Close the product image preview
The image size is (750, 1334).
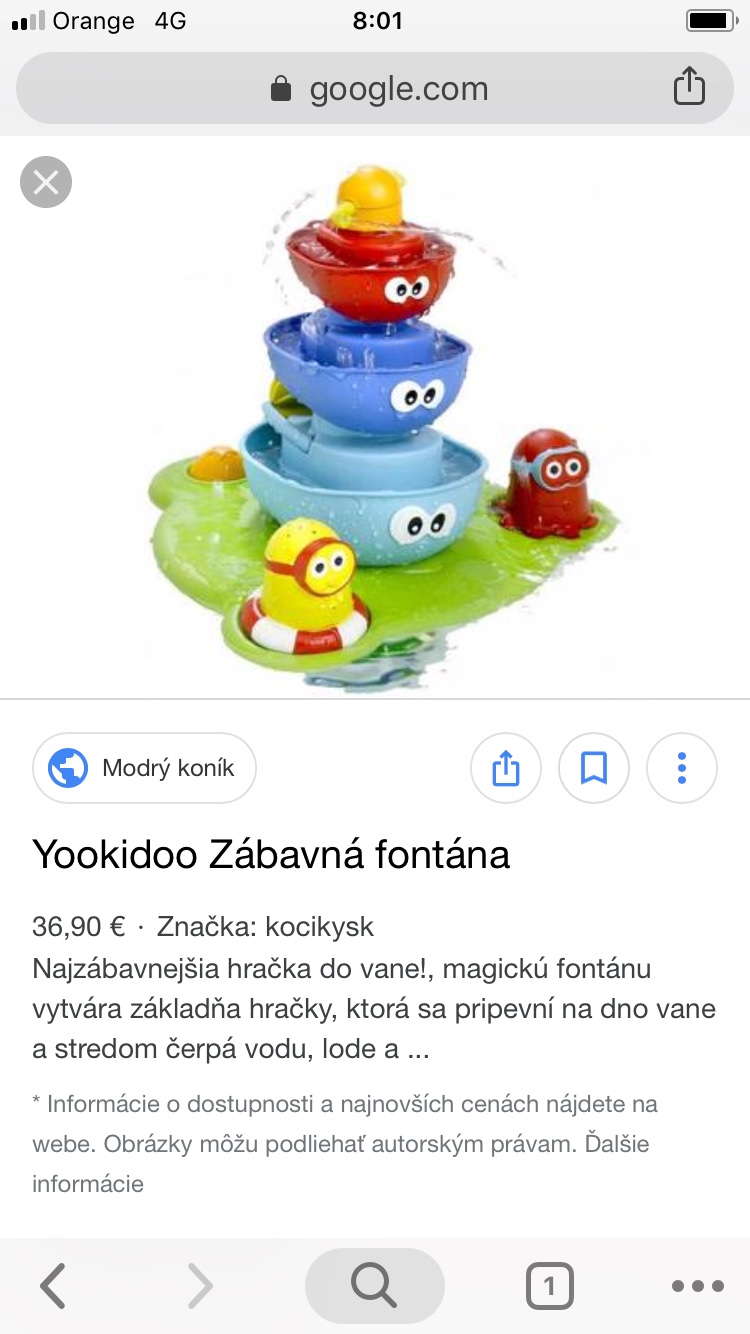(x=46, y=182)
